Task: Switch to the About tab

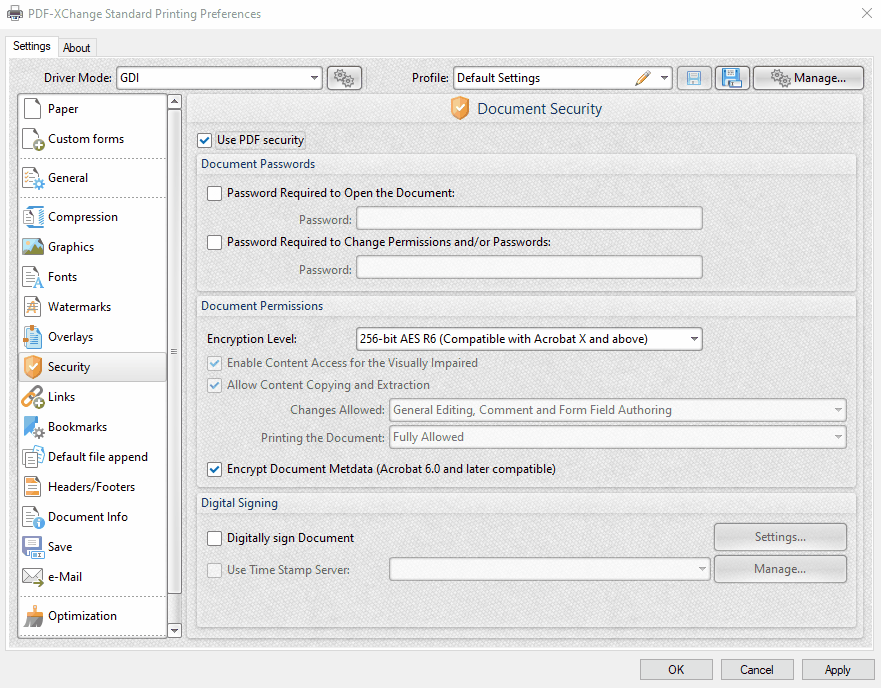Action: 77,47
